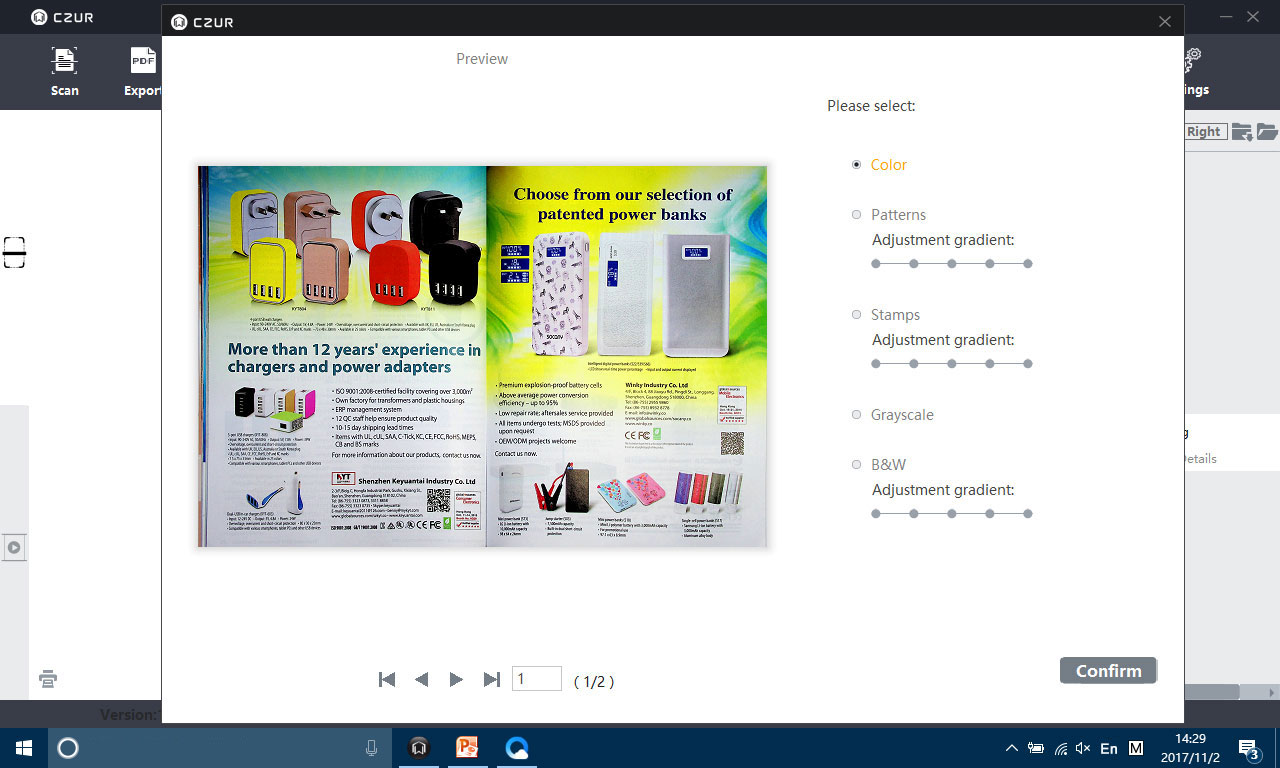This screenshot has width=1280, height=768.
Task: Open network tray icon
Action: click(x=1060, y=748)
